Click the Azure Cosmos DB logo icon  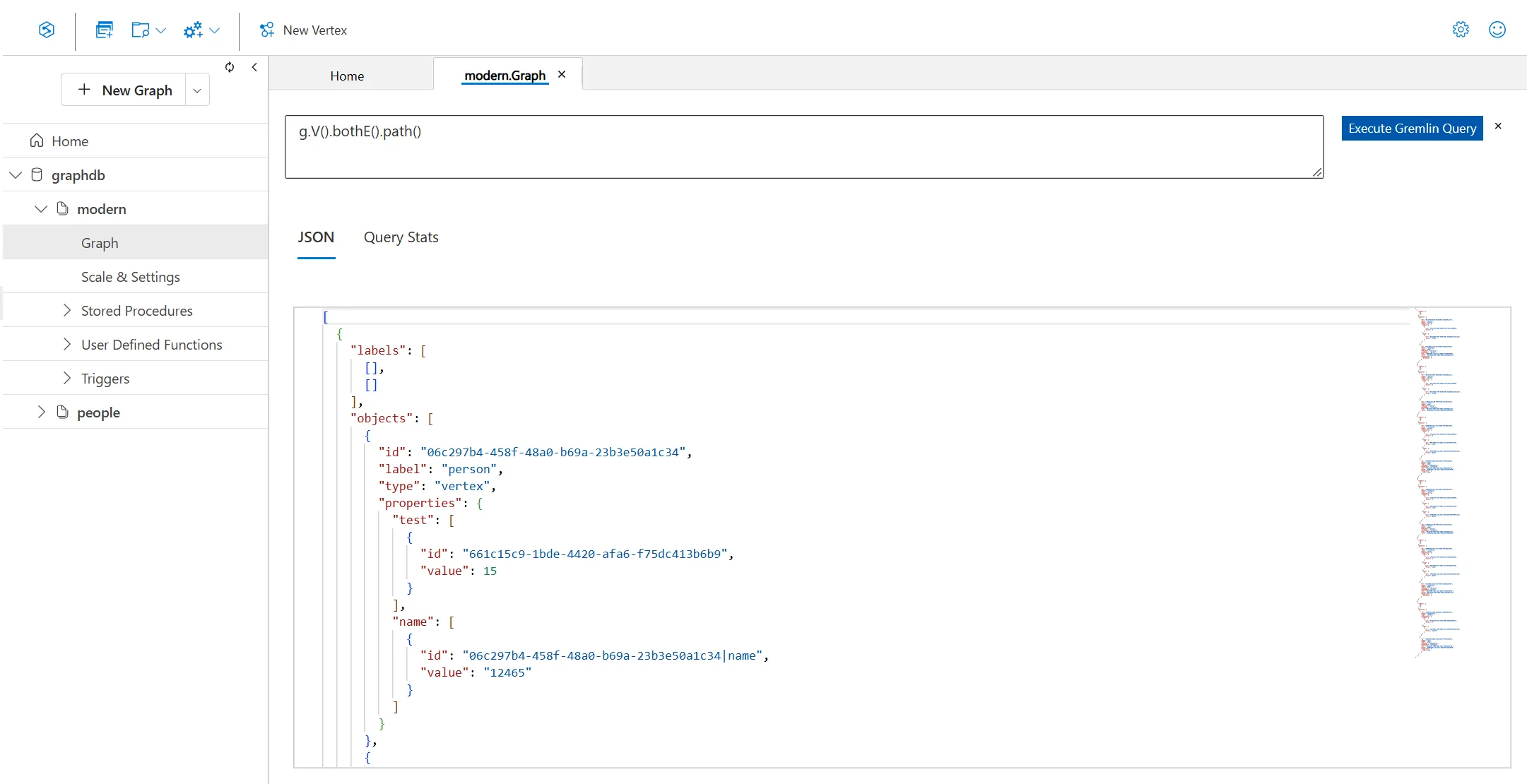pyautogui.click(x=47, y=30)
